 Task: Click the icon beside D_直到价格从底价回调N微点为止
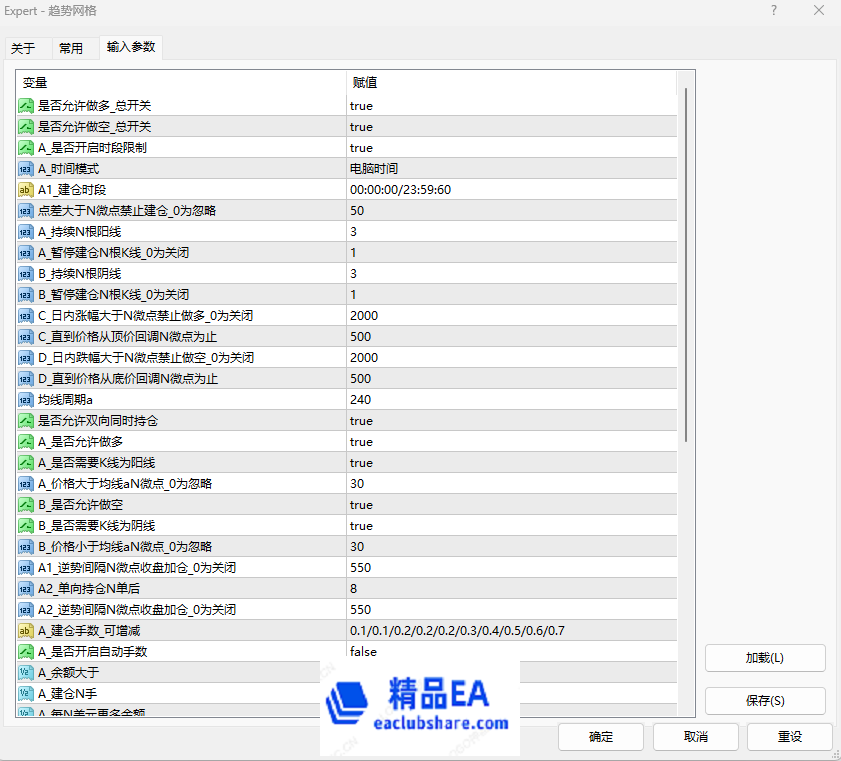coord(26,379)
